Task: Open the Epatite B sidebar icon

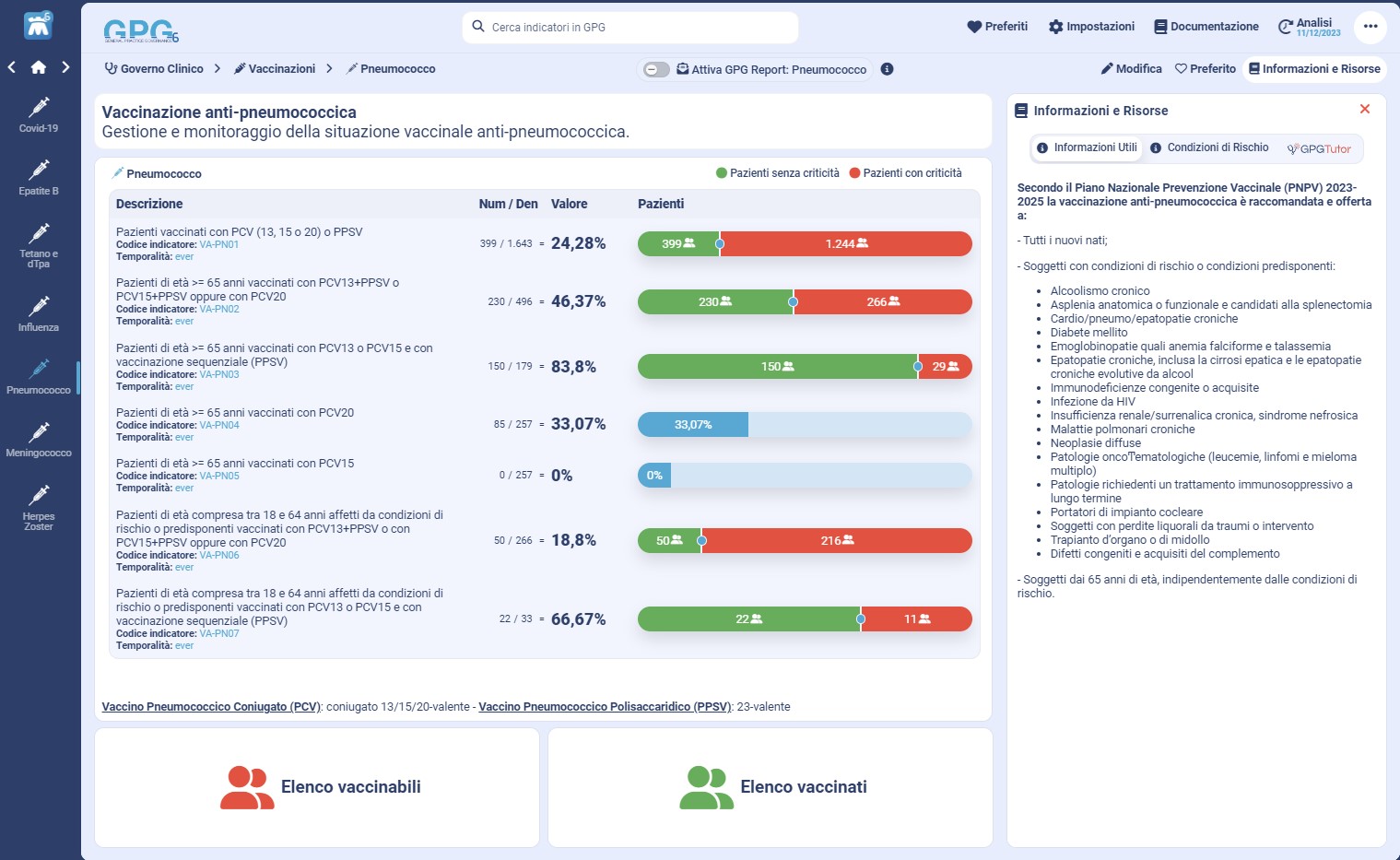Action: [39, 177]
